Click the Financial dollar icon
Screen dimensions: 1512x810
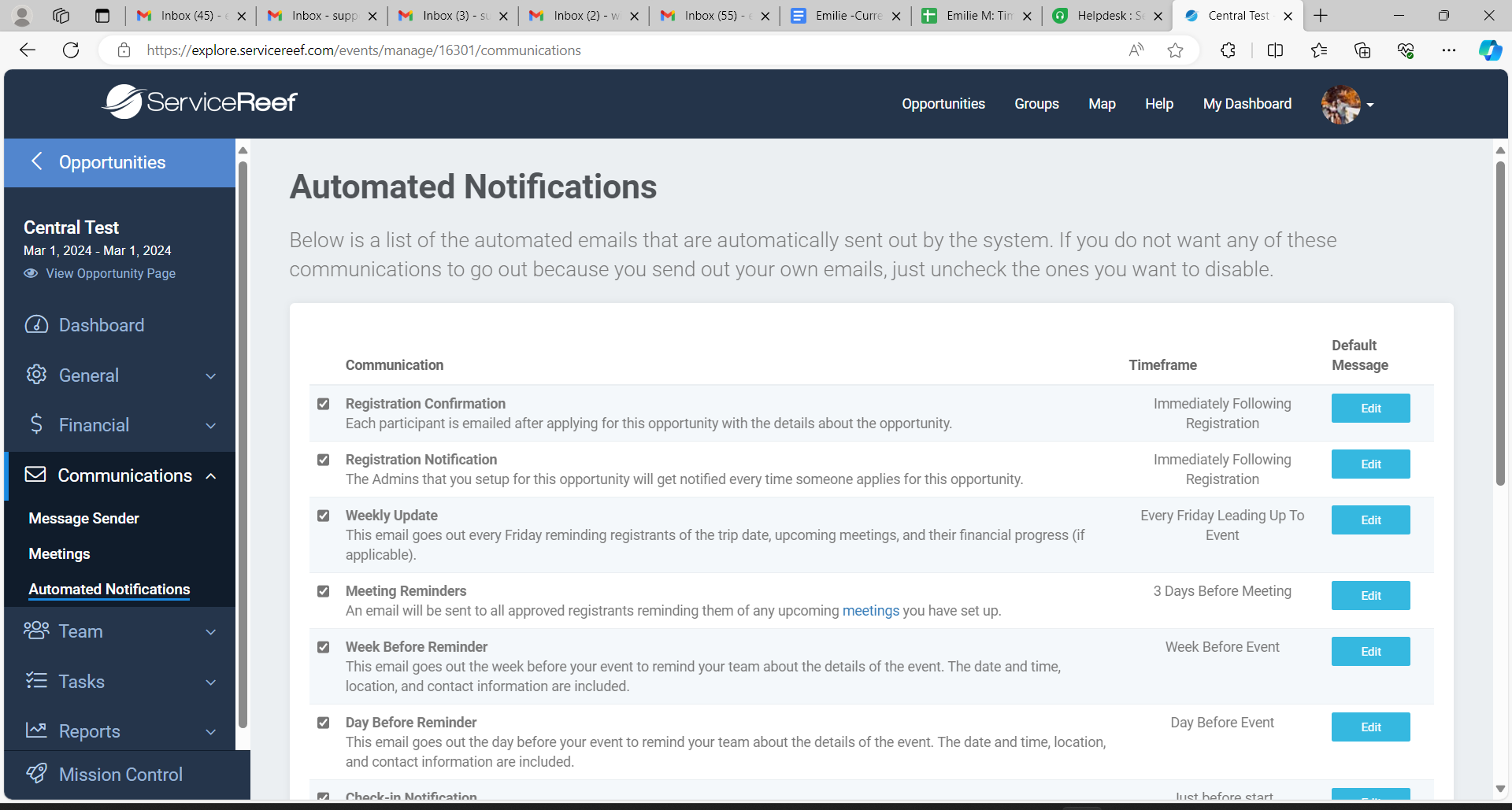(x=36, y=424)
